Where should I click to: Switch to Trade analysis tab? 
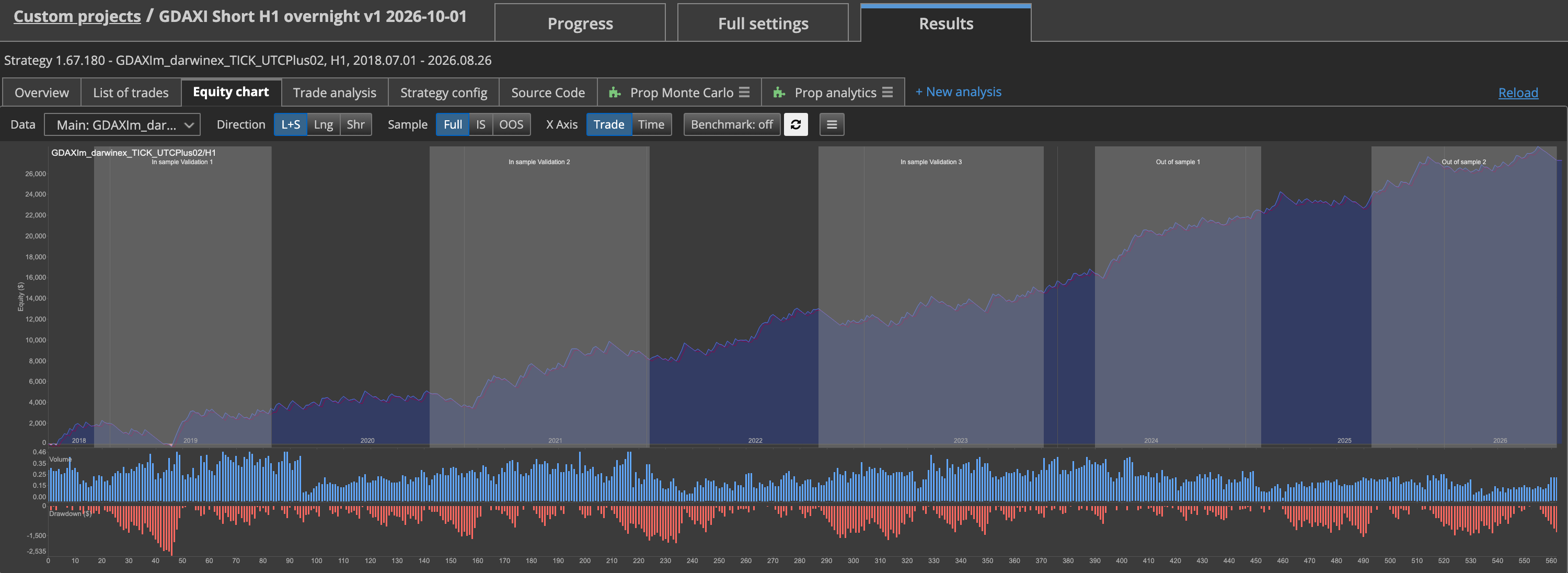334,93
